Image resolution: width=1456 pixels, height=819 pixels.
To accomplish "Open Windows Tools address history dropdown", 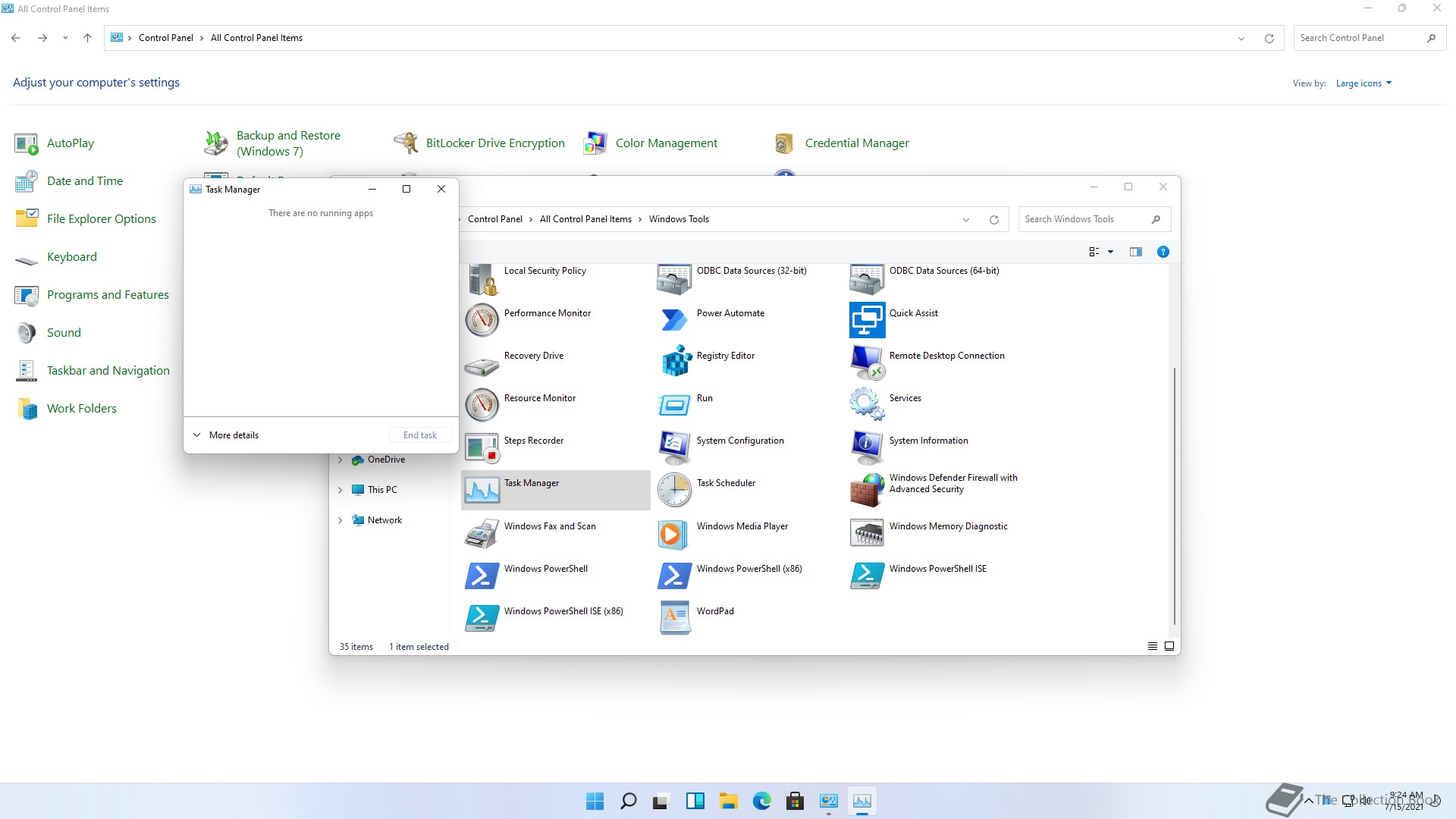I will (x=966, y=220).
